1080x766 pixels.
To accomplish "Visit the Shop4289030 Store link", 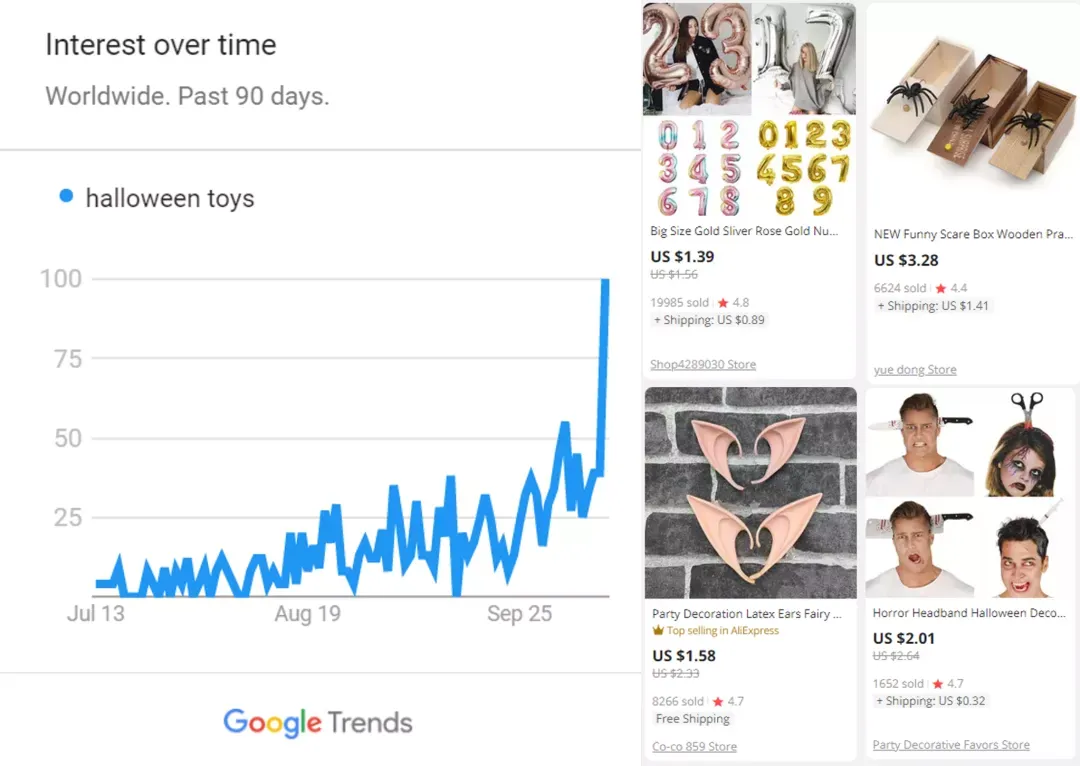I will click(703, 364).
